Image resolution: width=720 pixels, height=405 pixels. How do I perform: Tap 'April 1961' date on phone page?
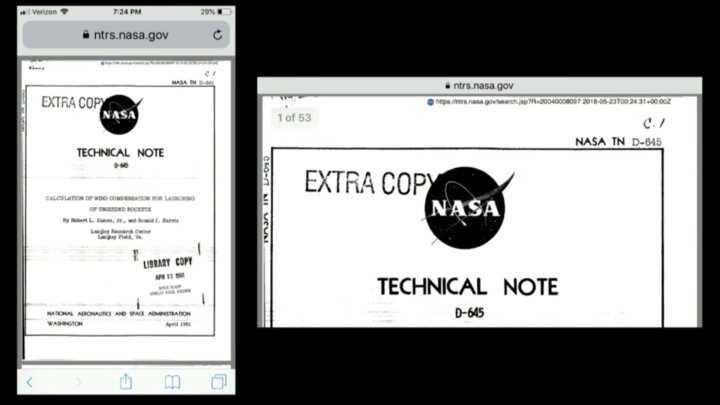coord(178,324)
